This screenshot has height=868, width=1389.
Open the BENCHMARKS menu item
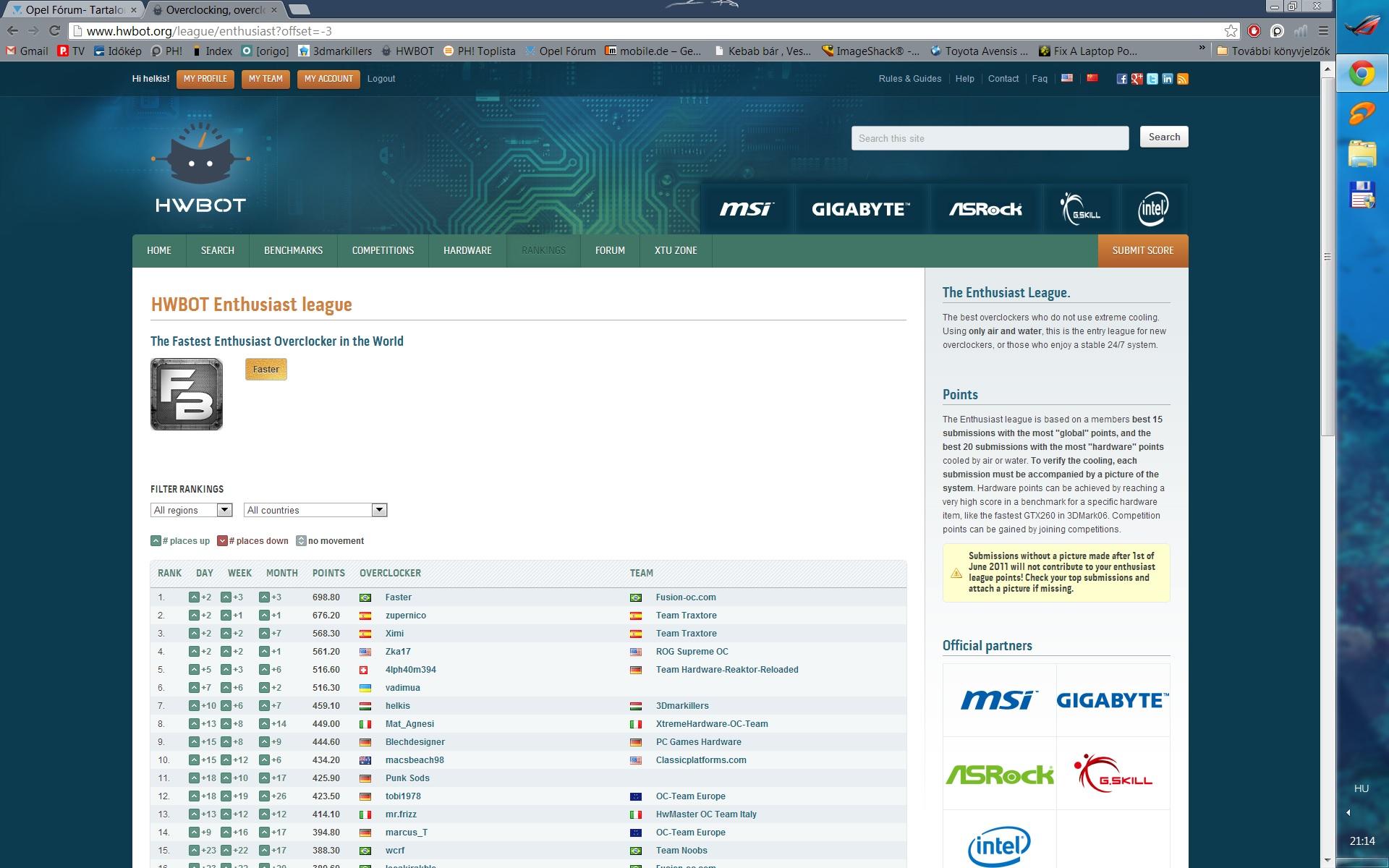293,250
